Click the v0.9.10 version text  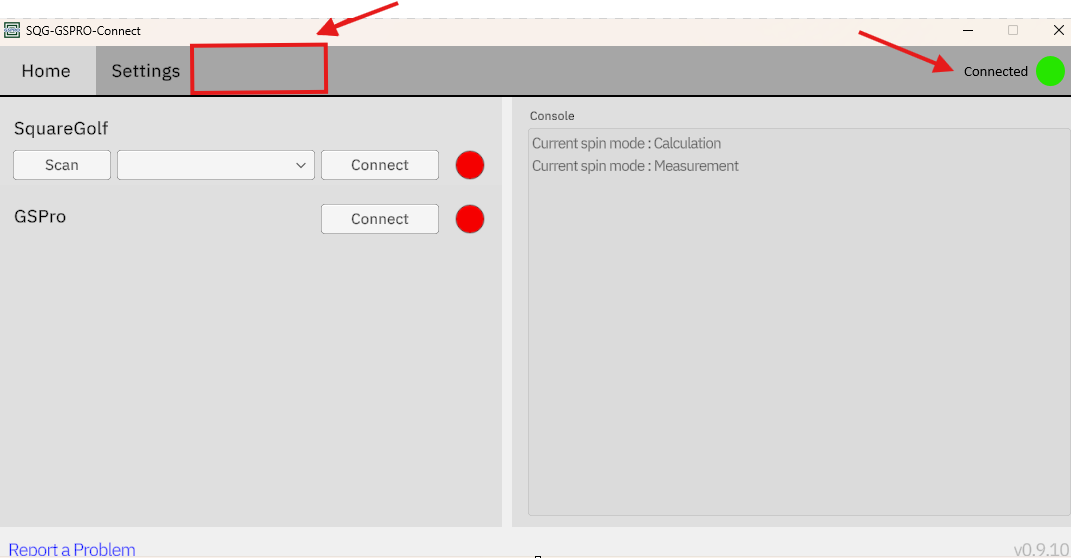(1041, 549)
